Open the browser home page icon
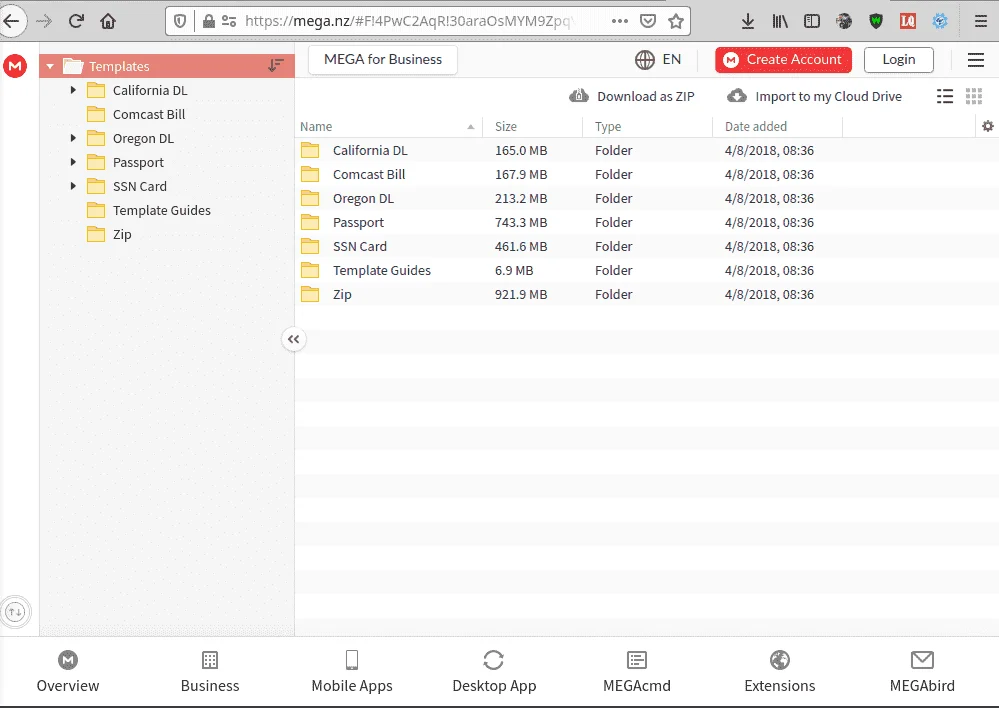999x708 pixels. click(x=108, y=21)
